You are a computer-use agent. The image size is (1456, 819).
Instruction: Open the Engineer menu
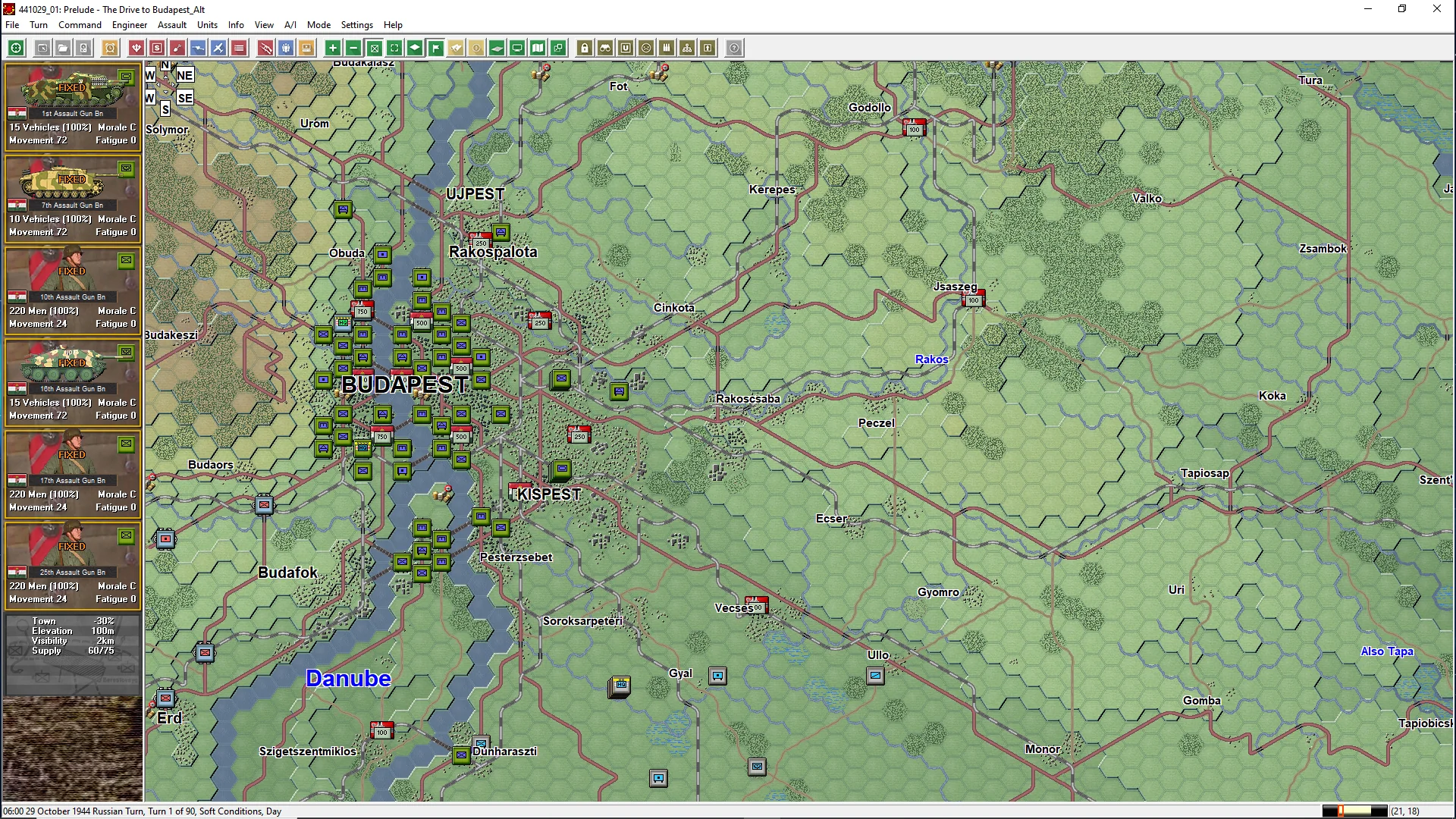[130, 24]
